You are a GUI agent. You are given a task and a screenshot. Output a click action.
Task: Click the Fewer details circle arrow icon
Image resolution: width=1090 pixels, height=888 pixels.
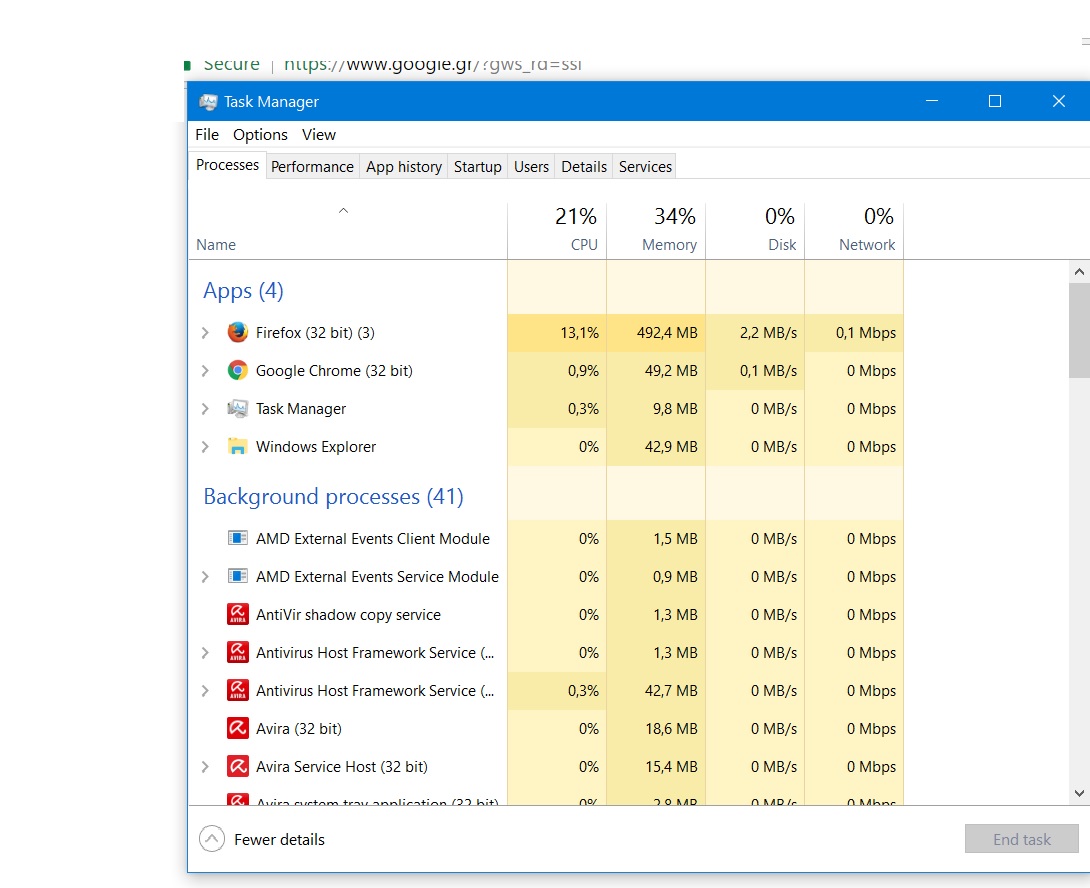pyautogui.click(x=212, y=839)
